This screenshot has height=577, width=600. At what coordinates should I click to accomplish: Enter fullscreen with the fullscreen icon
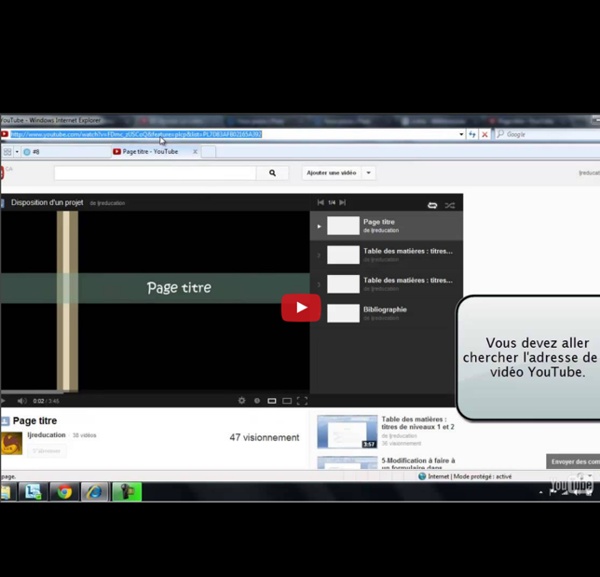coord(302,401)
